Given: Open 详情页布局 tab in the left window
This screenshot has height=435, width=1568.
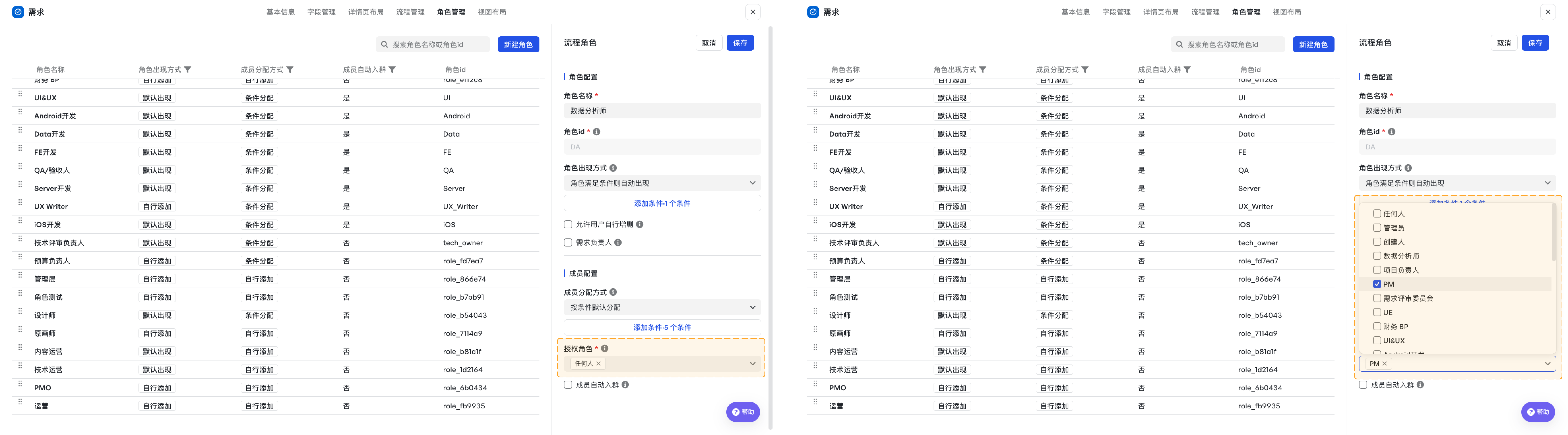Looking at the screenshot, I should [366, 12].
